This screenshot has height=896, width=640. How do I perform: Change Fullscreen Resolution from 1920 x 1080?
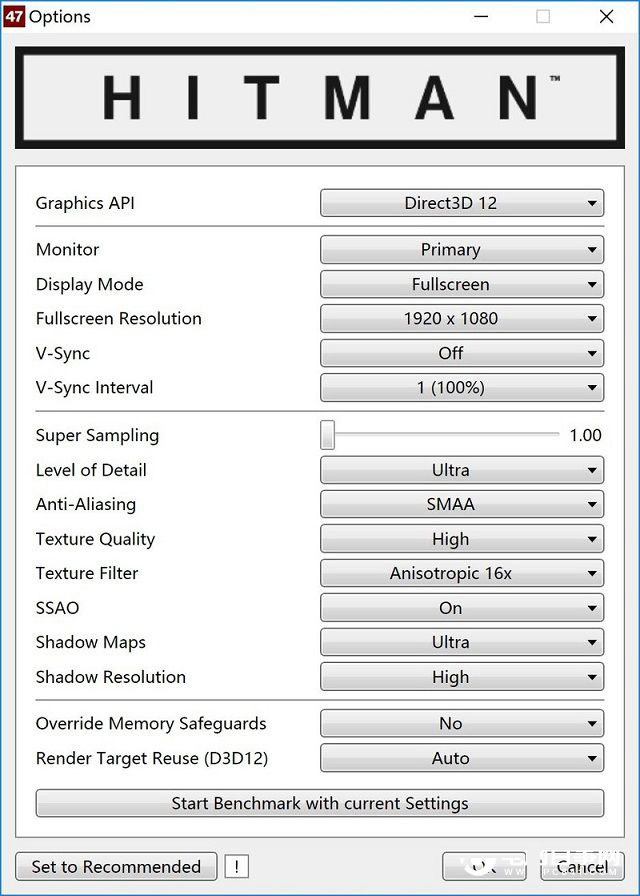tap(462, 318)
